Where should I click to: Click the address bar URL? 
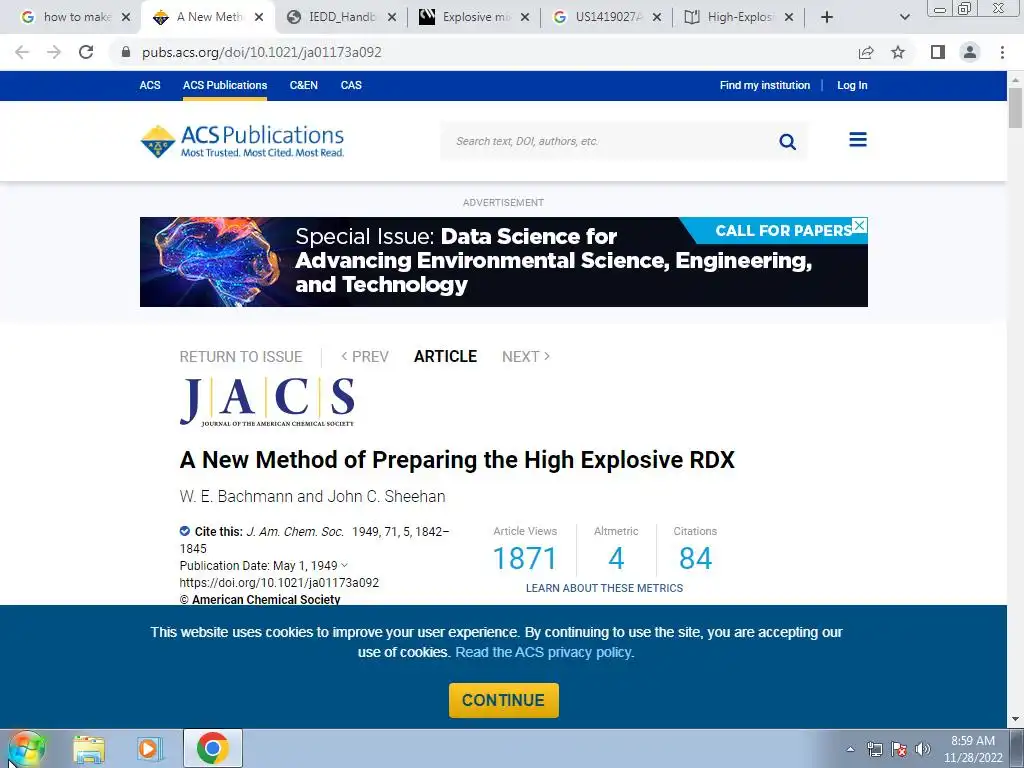tap(261, 52)
